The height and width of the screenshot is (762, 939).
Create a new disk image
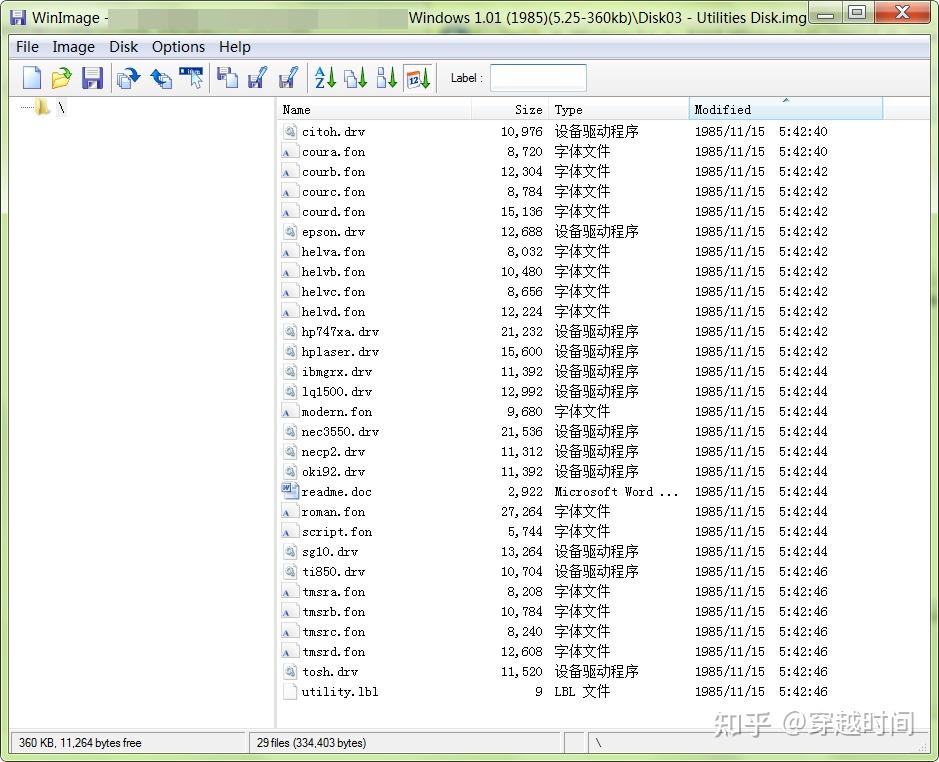pos(31,78)
